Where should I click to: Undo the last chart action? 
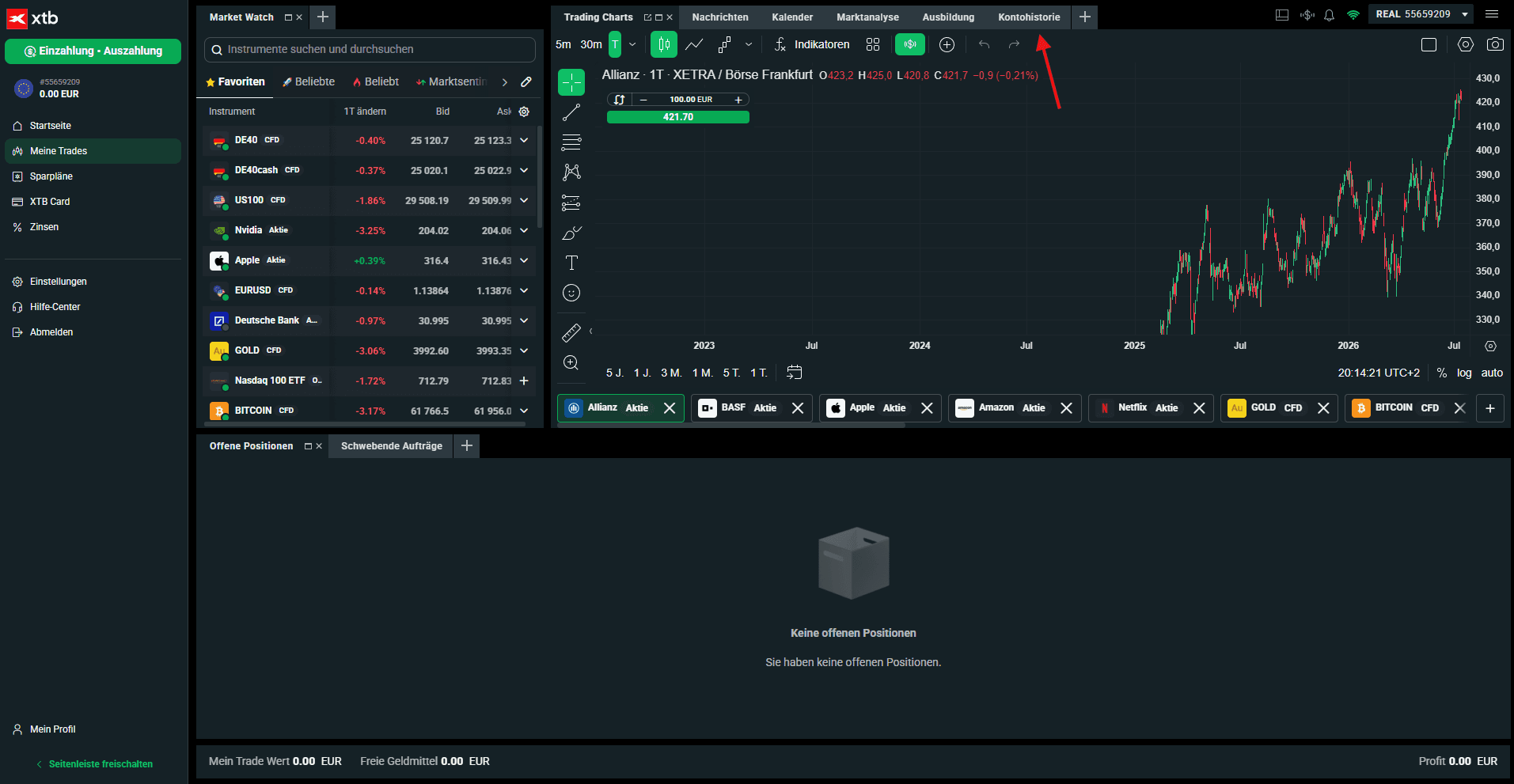point(984,44)
